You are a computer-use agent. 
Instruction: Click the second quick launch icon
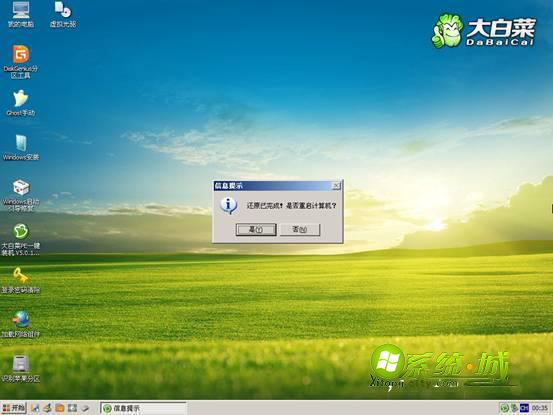[x=47, y=408]
